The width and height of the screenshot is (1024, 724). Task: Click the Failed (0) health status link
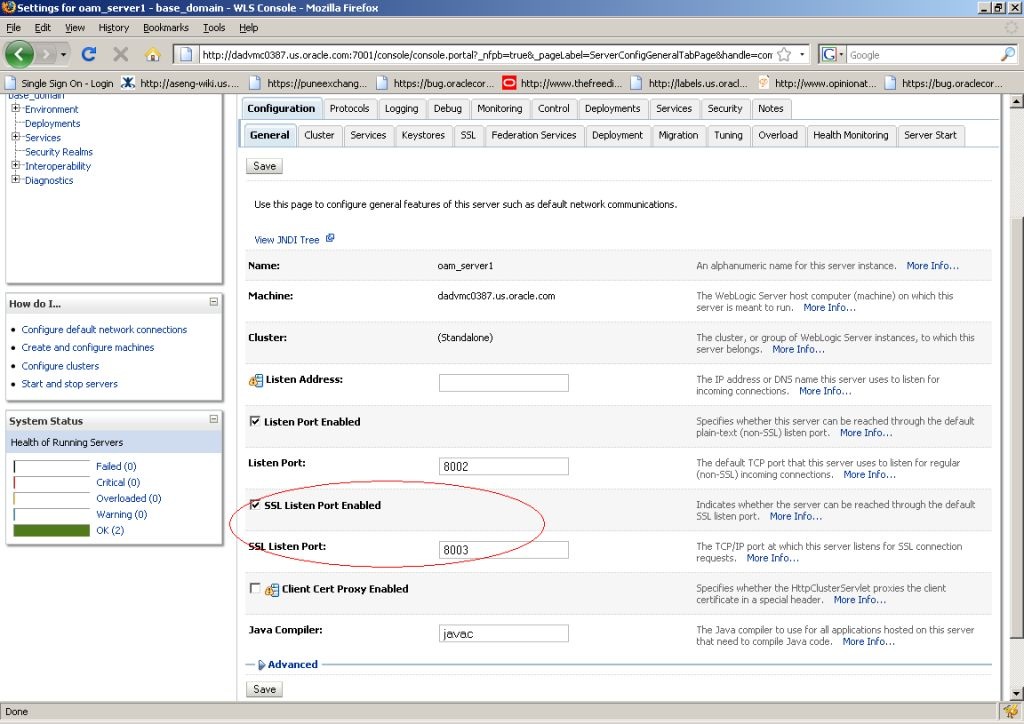116,466
